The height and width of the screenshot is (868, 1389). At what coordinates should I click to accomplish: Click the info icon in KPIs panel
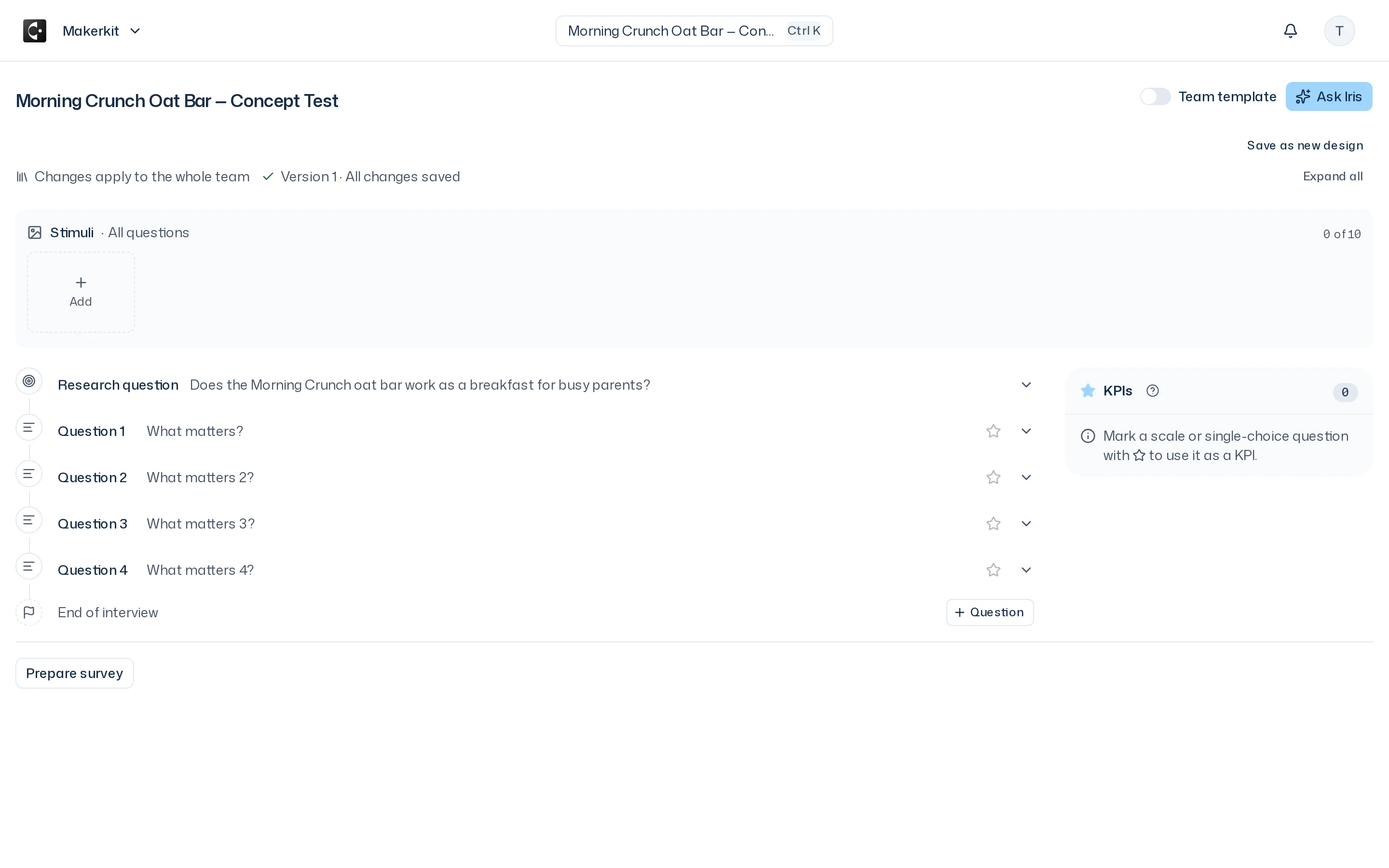pos(1088,436)
